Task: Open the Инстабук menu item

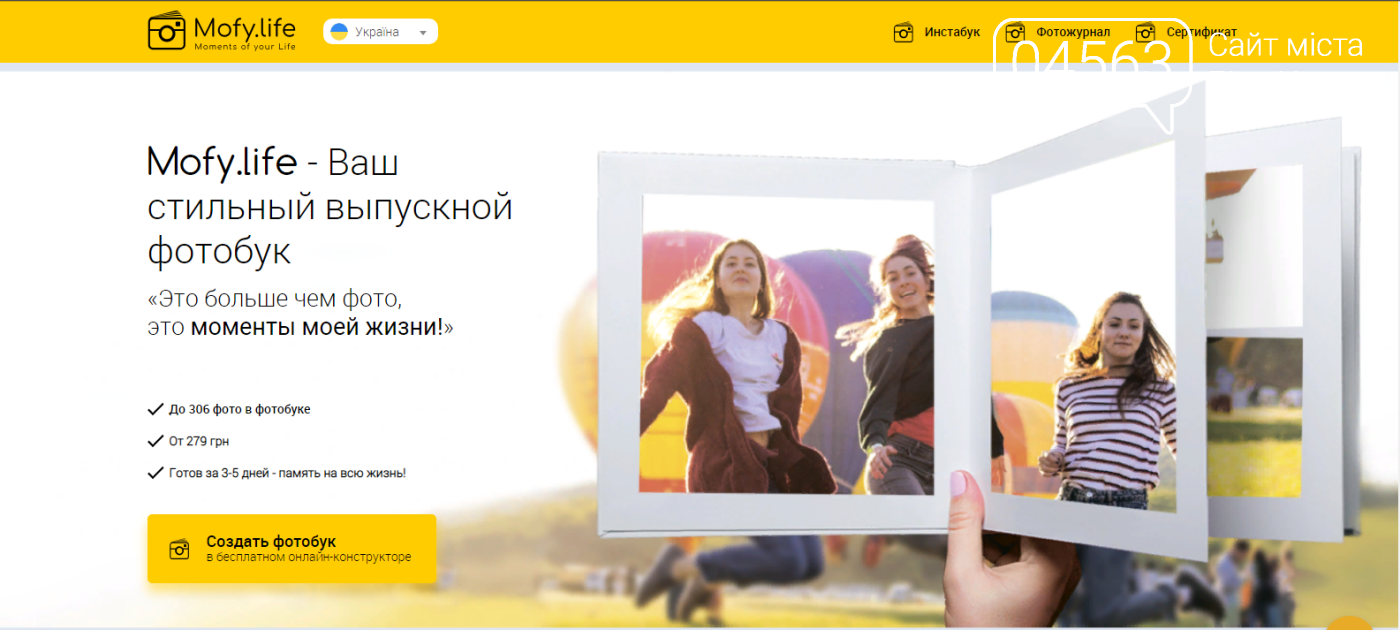Action: tap(952, 32)
